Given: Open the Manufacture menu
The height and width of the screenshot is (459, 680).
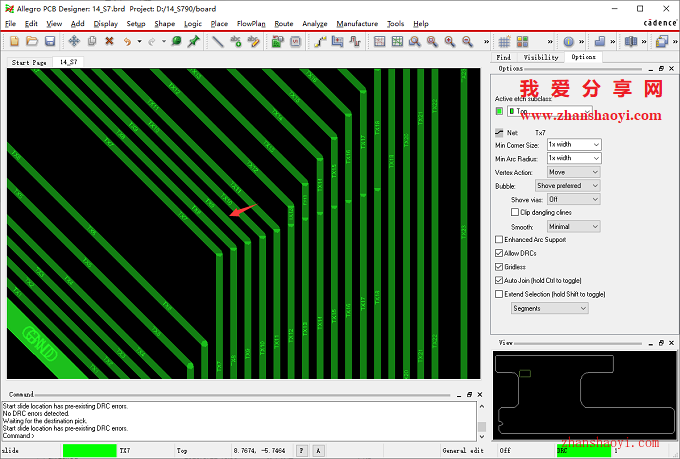Looking at the screenshot, I should [357, 24].
